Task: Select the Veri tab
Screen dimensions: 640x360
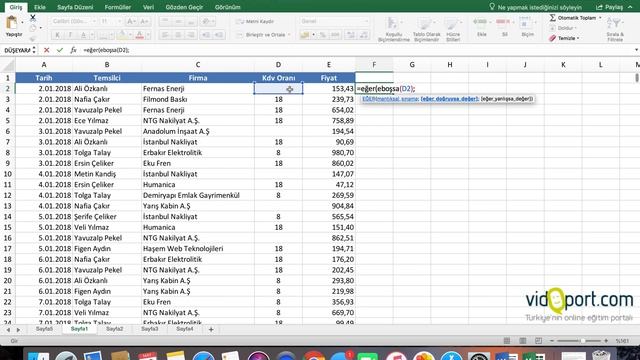Action: click(149, 7)
